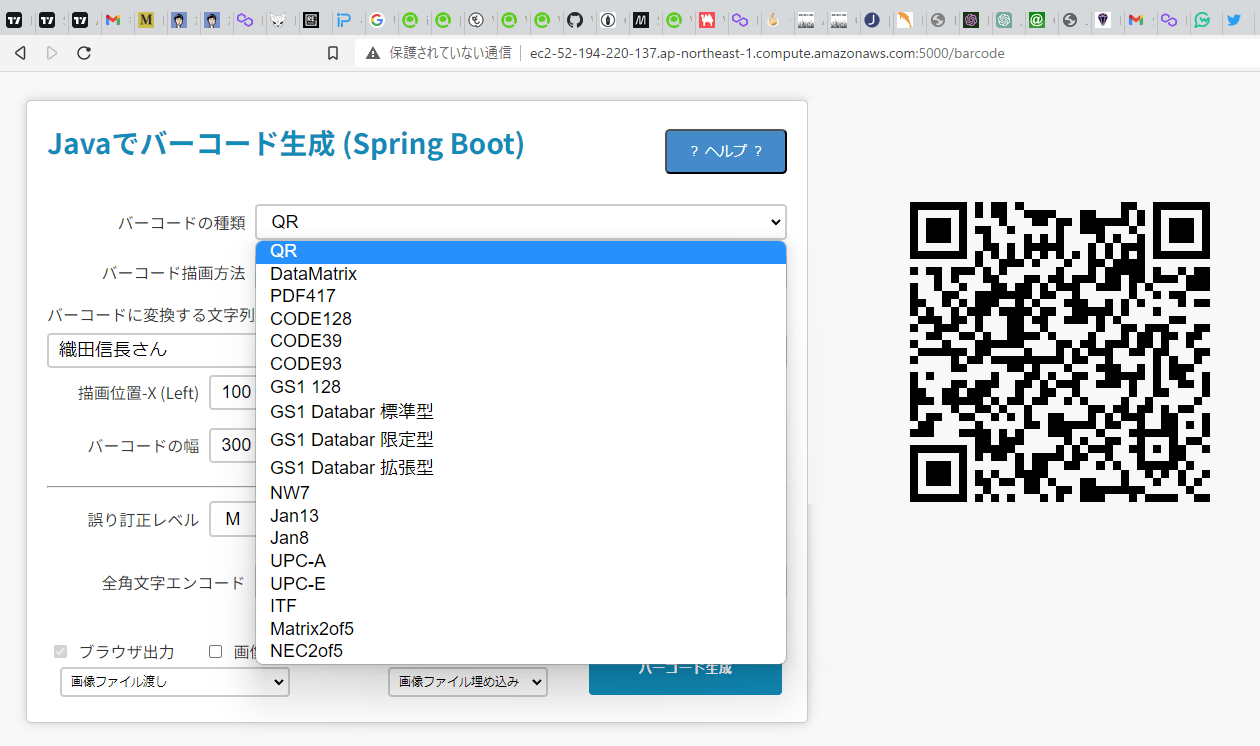Toggle the ブラウザ出力 checkbox

[x=61, y=652]
